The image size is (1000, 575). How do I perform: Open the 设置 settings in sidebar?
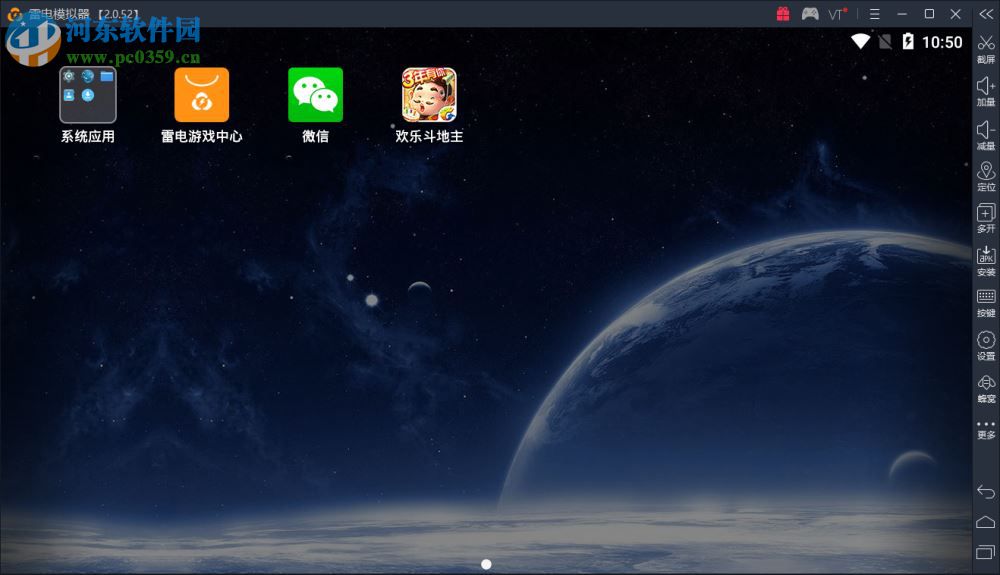click(x=986, y=340)
